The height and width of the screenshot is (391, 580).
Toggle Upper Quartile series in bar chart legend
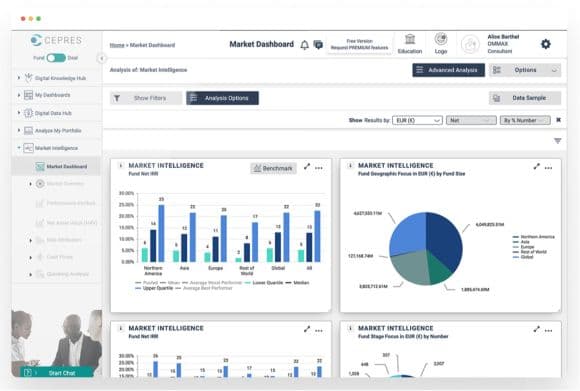click(x=154, y=288)
